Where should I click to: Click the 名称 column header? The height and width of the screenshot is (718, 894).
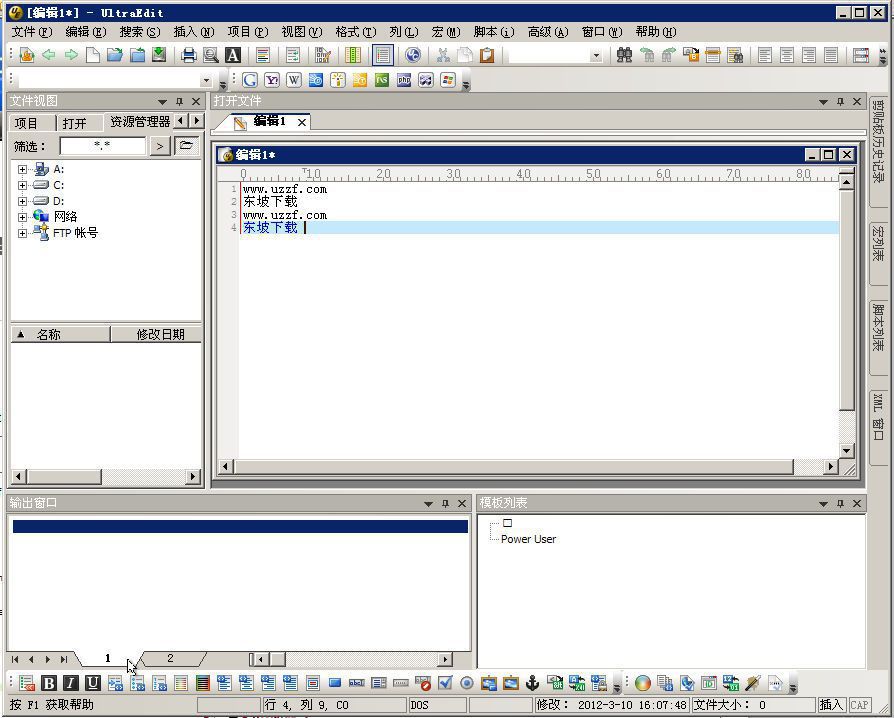click(60, 335)
